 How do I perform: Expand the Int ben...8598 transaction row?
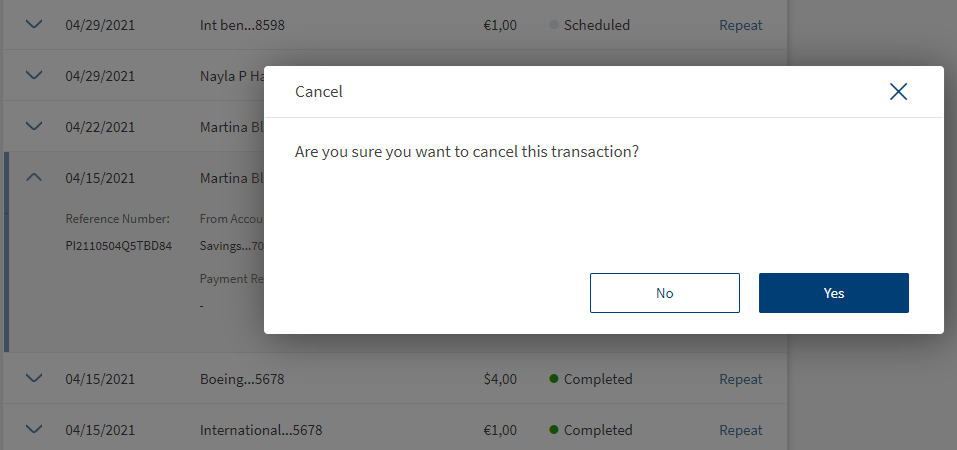[34, 25]
